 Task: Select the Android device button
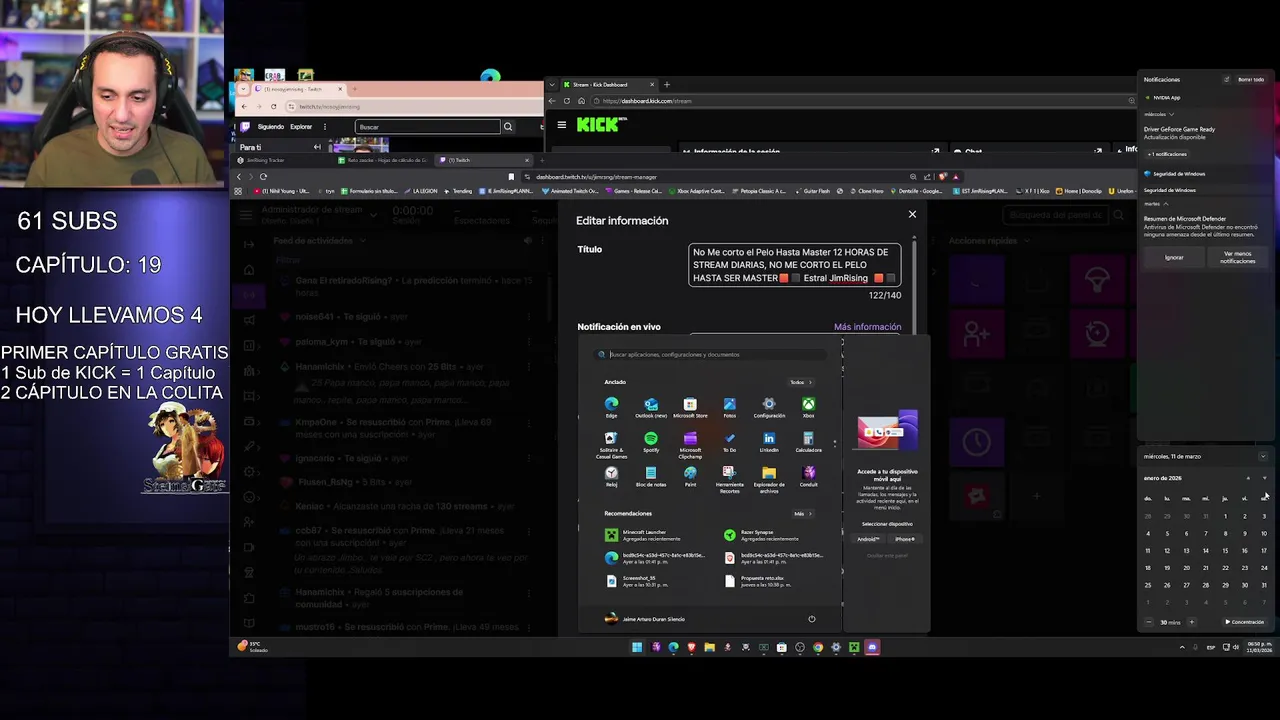[867, 539]
